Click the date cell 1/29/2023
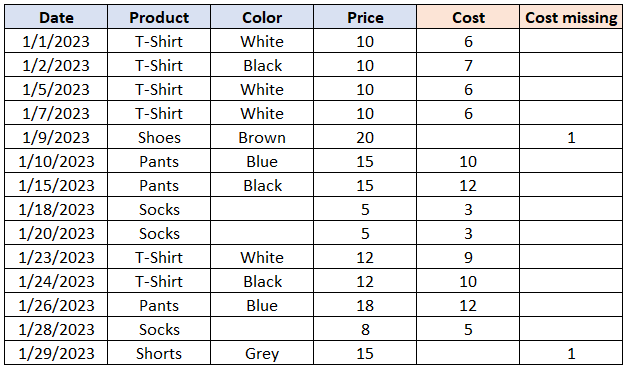Screen dimensions: 627x367 point(56,353)
